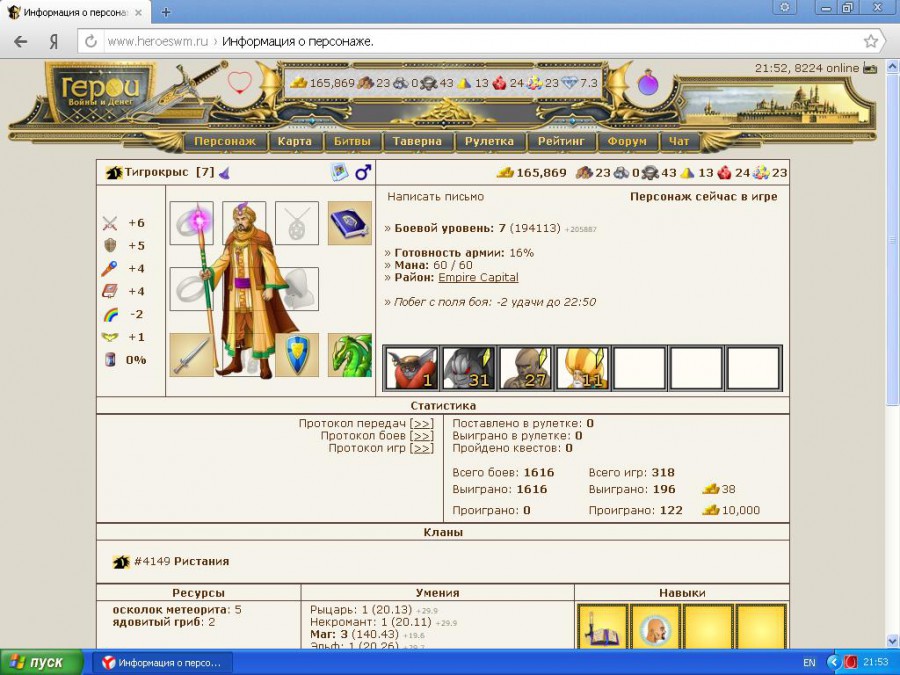Open the Empire Capital district link

coord(478,277)
